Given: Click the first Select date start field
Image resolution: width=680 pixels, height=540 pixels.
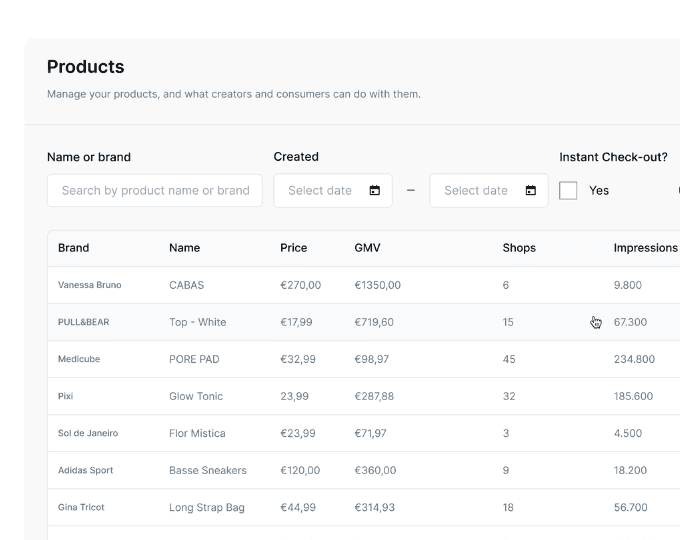Looking at the screenshot, I should coord(333,190).
